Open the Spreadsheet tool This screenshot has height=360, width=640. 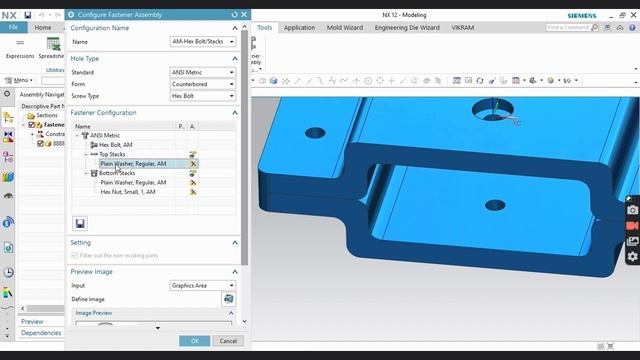pyautogui.click(x=52, y=49)
